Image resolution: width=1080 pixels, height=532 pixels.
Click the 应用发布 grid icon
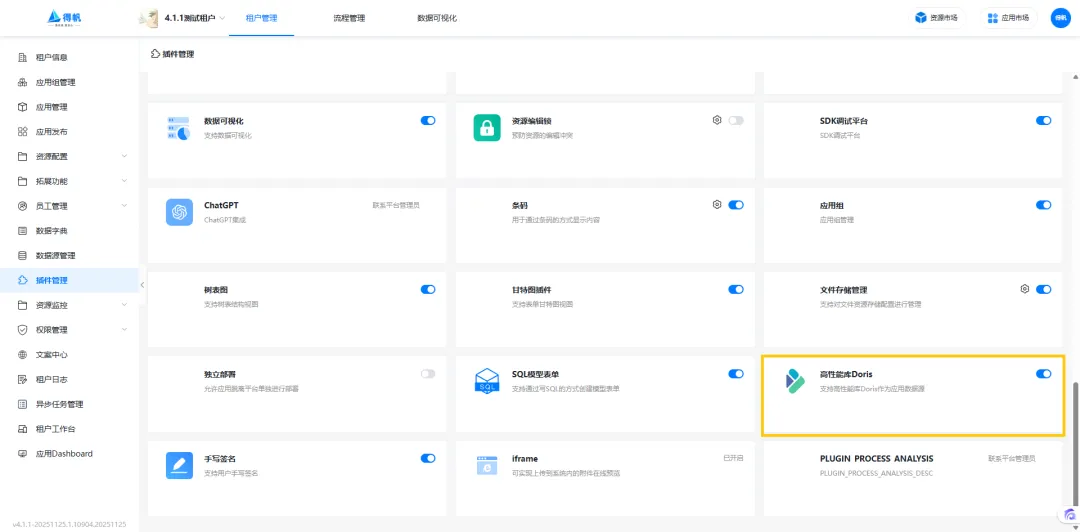point(22,132)
